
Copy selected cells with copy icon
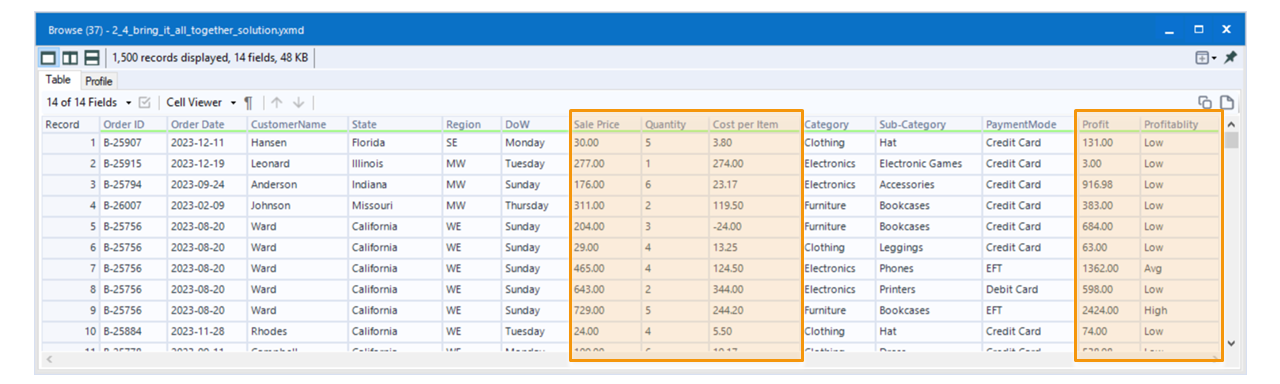(1205, 102)
